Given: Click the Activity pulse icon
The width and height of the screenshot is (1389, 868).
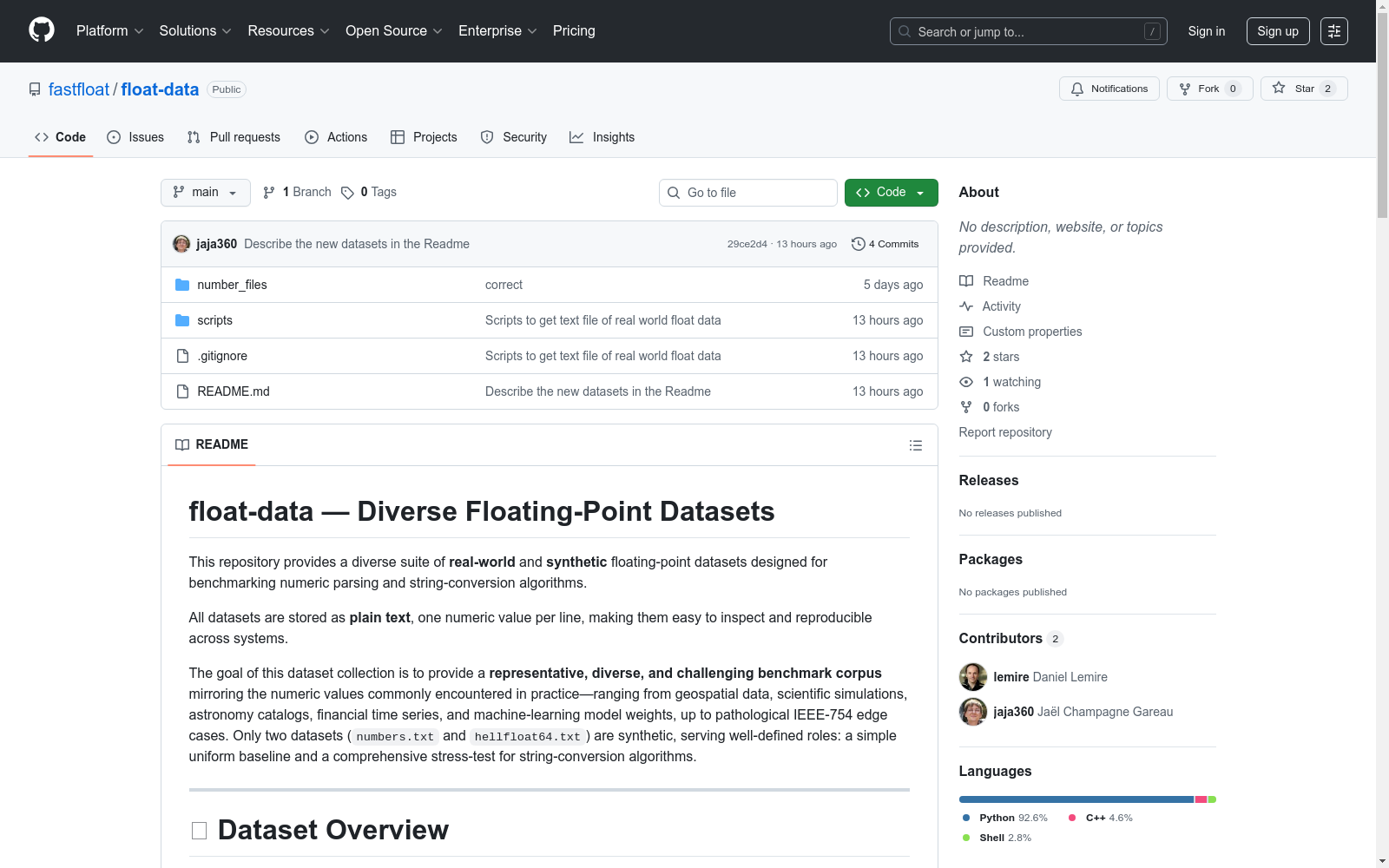Looking at the screenshot, I should point(966,306).
